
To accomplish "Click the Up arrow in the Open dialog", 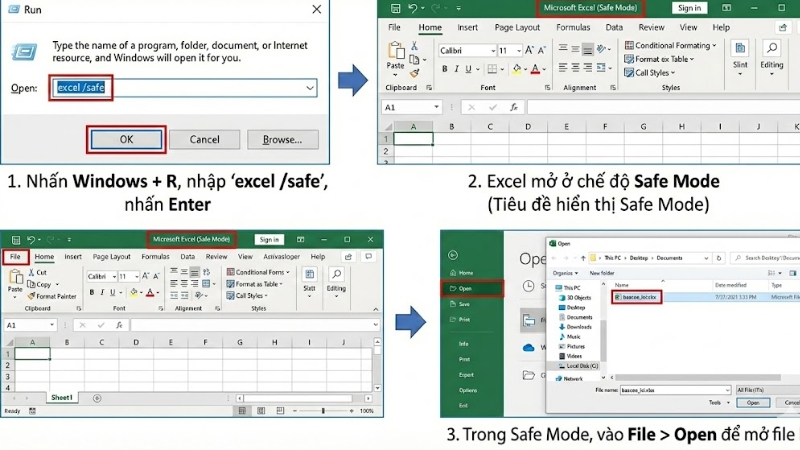I will click(583, 258).
